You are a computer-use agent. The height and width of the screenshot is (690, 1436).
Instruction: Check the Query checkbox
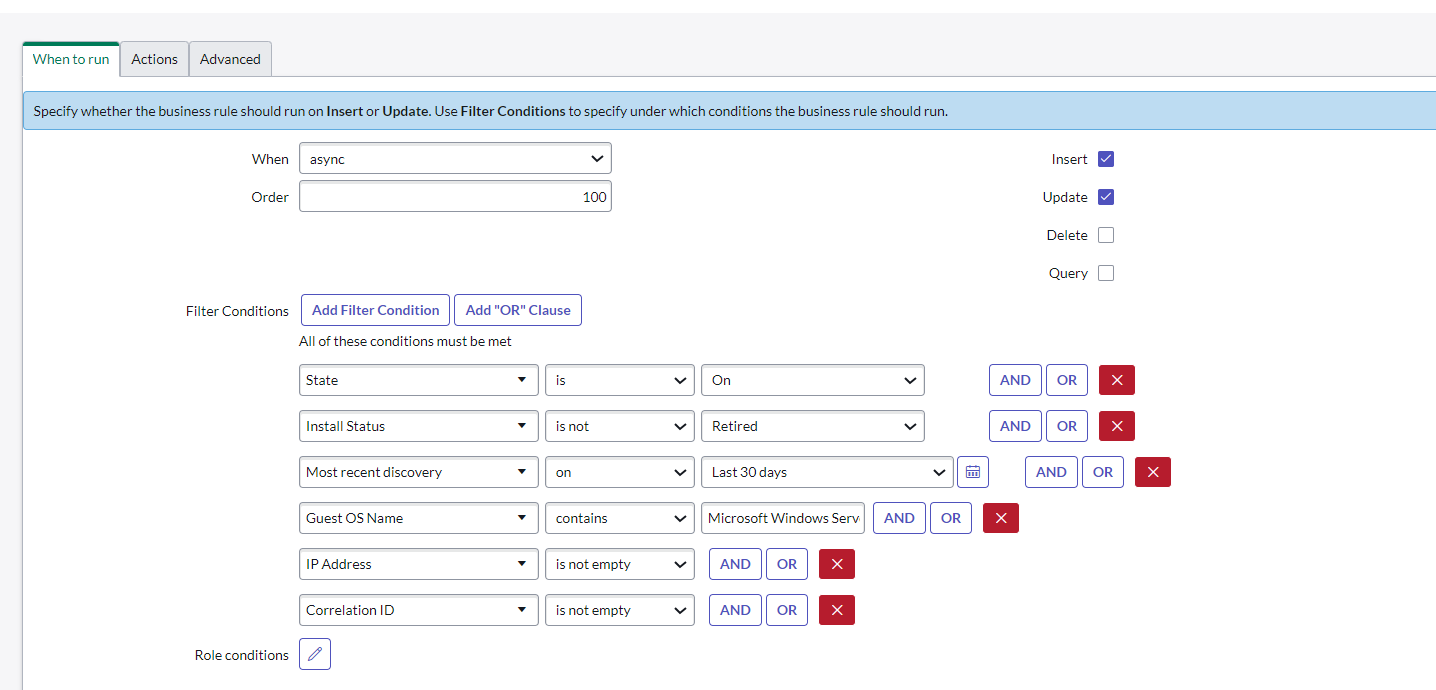click(1105, 272)
